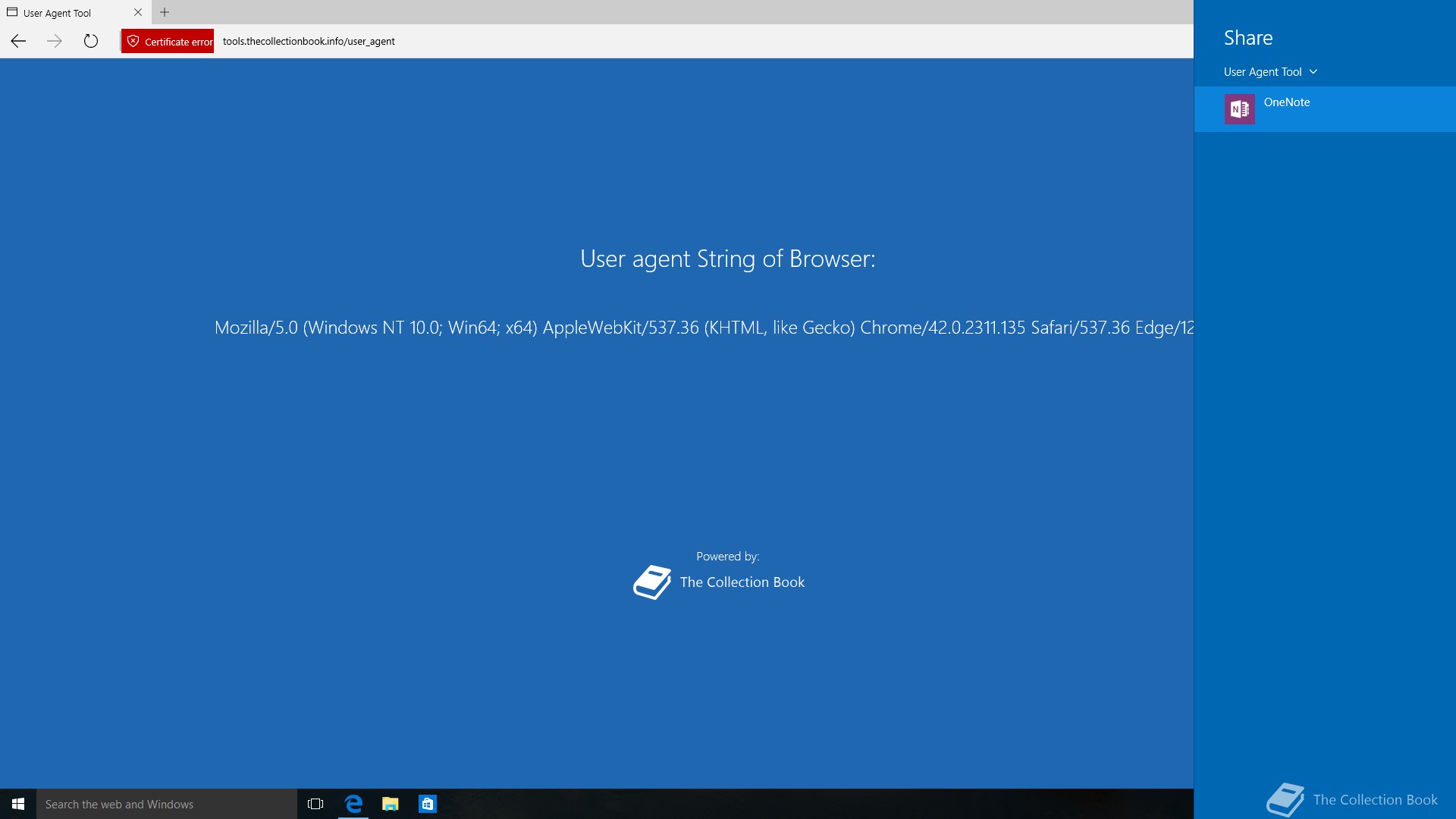Share to OneNote
The height and width of the screenshot is (819, 1456).
point(1325,109)
